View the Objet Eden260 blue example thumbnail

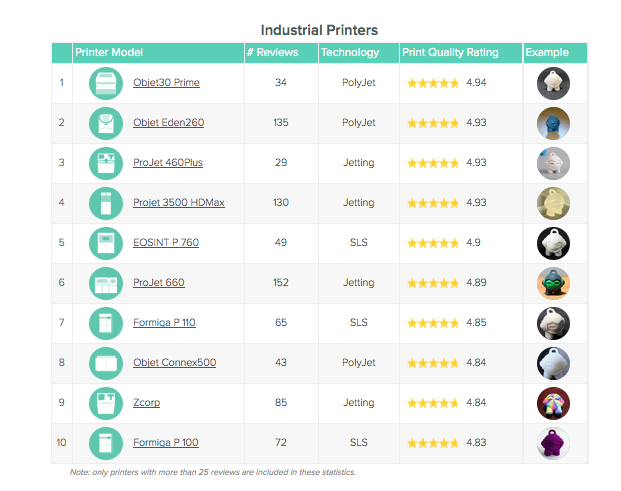(553, 123)
